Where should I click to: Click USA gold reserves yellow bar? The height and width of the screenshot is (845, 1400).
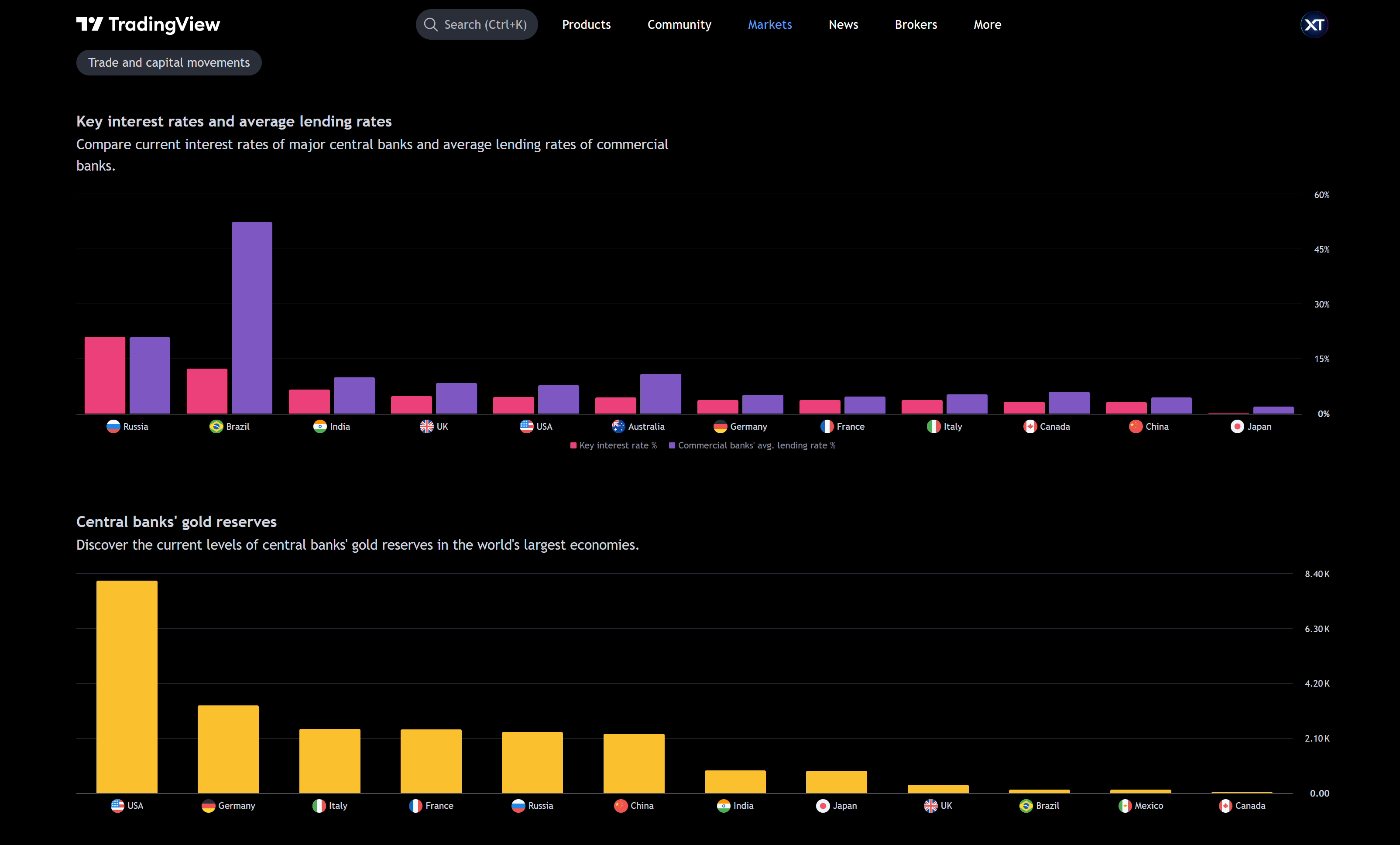tap(127, 687)
